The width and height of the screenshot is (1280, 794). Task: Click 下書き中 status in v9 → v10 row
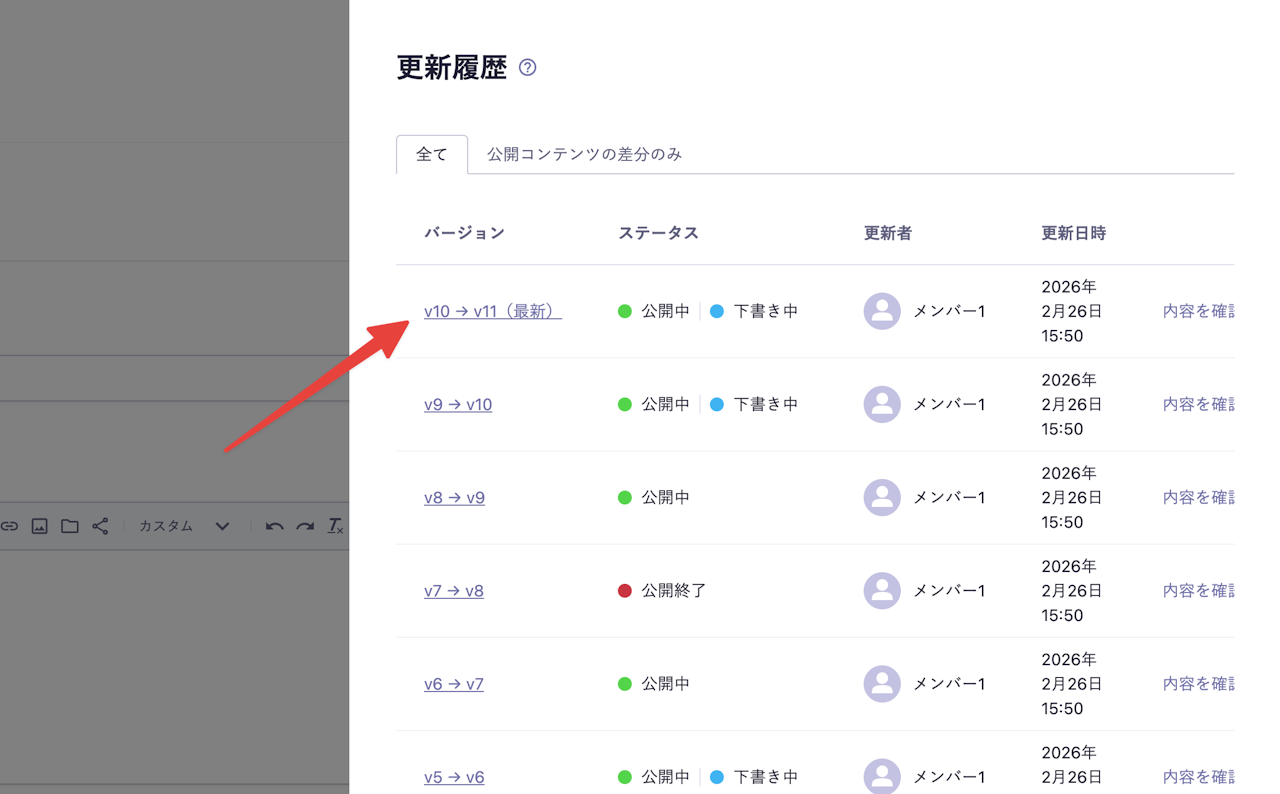coord(754,404)
